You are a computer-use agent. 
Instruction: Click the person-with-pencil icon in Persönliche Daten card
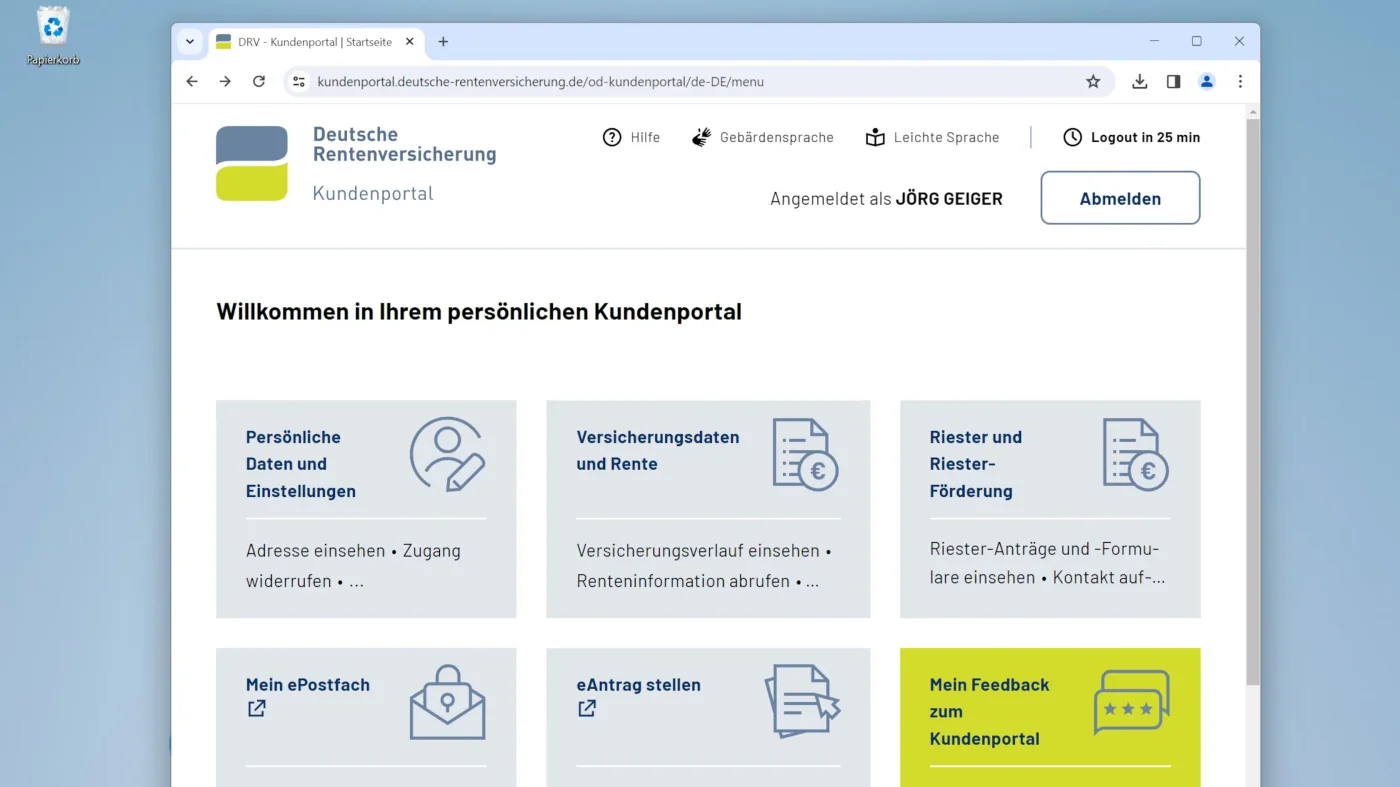click(448, 454)
